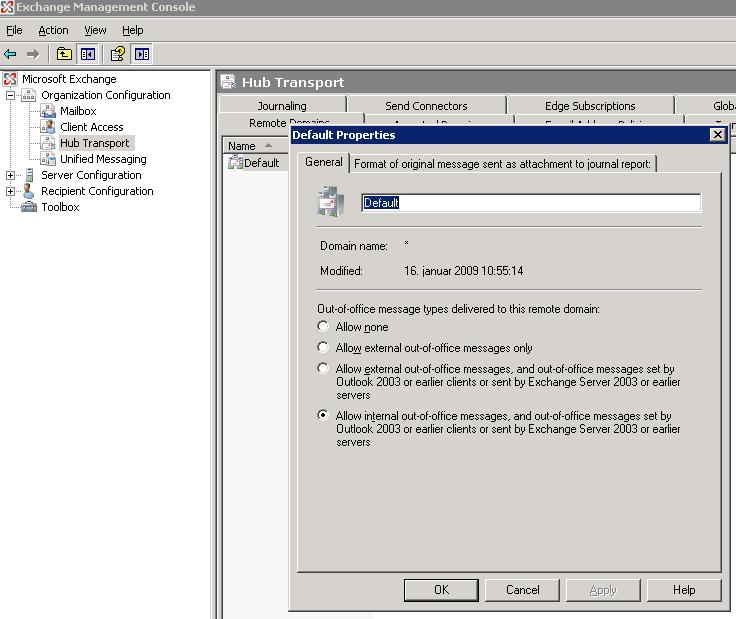Close the Default Properties dialog
736x619 pixels.
[x=718, y=135]
